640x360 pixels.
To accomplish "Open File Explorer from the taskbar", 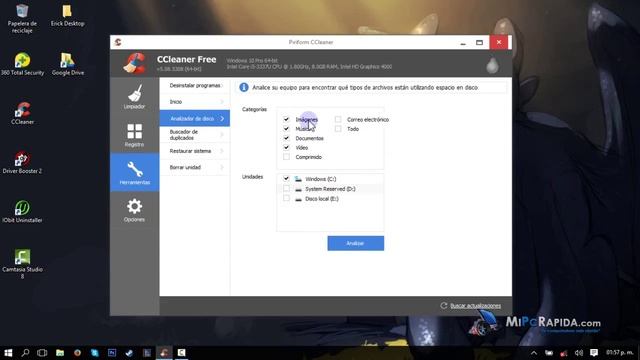I will tap(60, 353).
